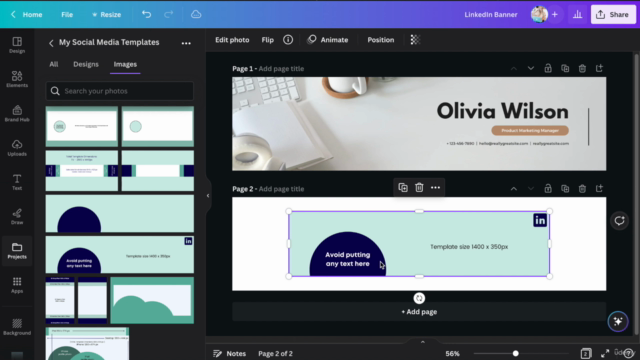Screen dimensions: 640x360
Task: Click Flip in the toolbar
Action: [x=267, y=40]
